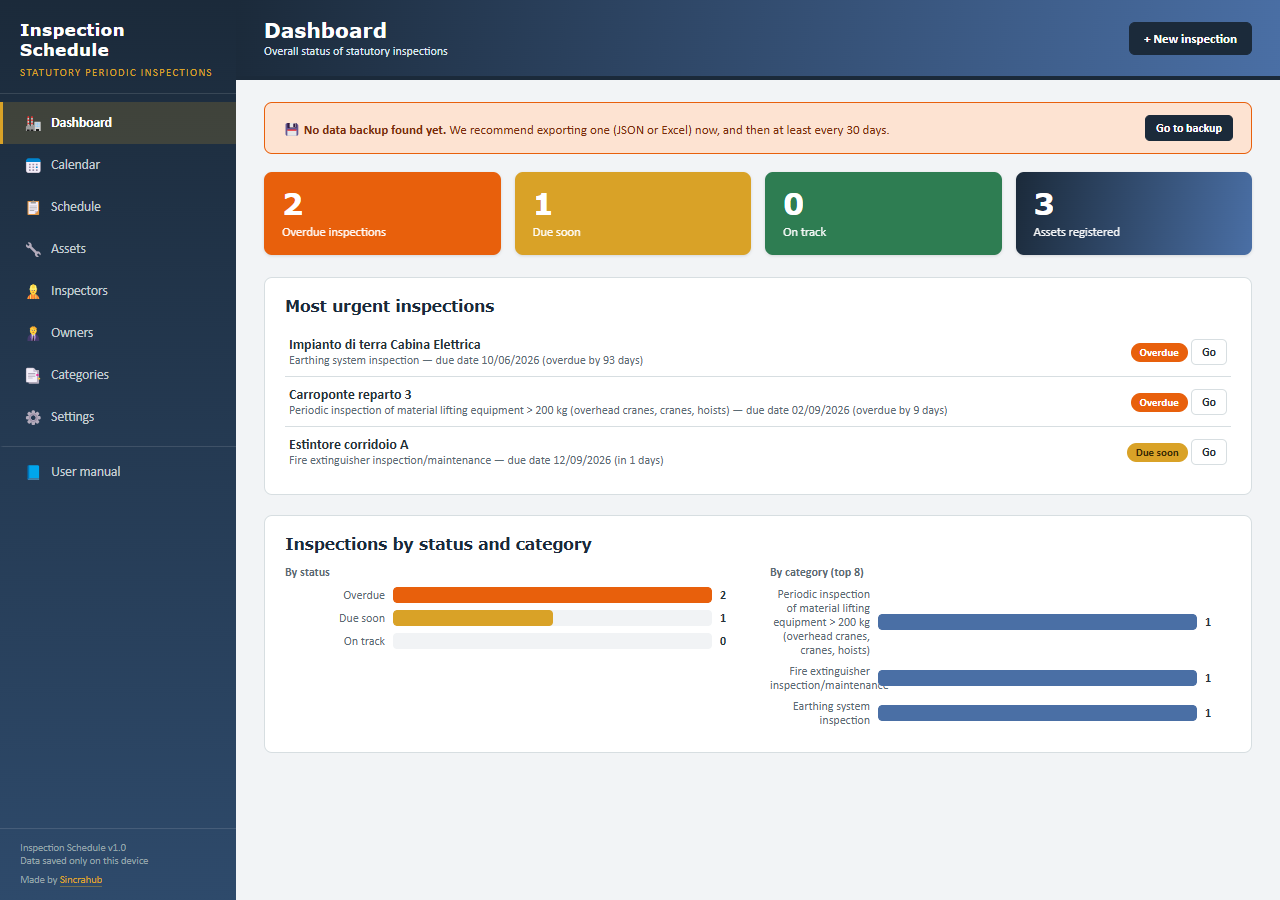Click the yellow Due soon status bar
This screenshot has height=900, width=1280.
473,618
